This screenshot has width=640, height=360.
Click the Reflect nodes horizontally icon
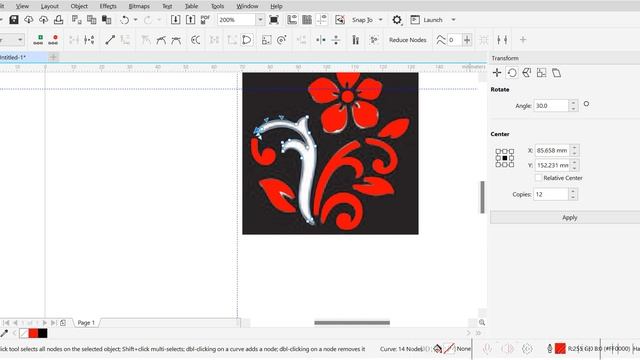click(x=321, y=40)
